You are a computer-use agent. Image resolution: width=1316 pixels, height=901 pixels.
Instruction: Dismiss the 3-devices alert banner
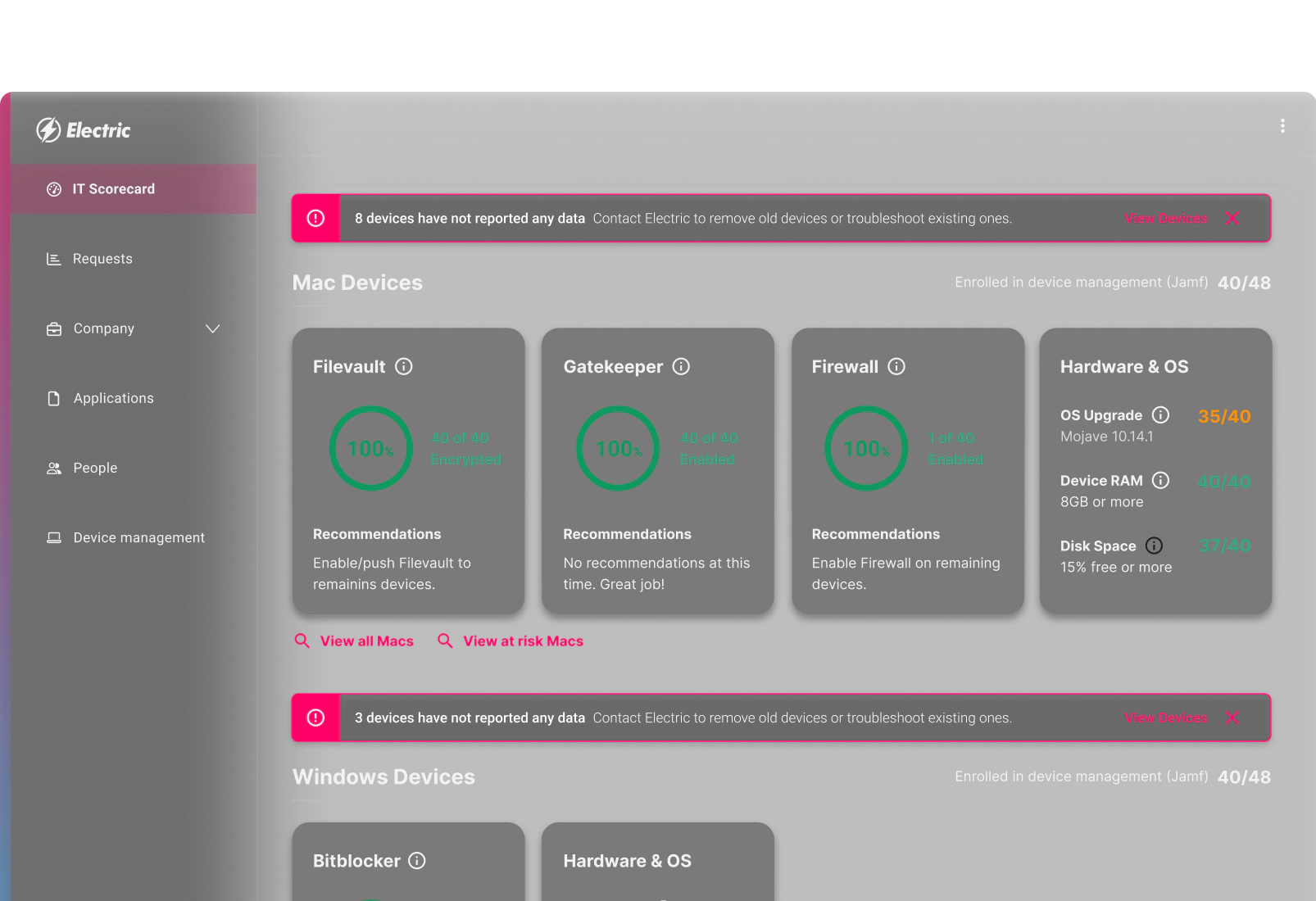(x=1232, y=718)
